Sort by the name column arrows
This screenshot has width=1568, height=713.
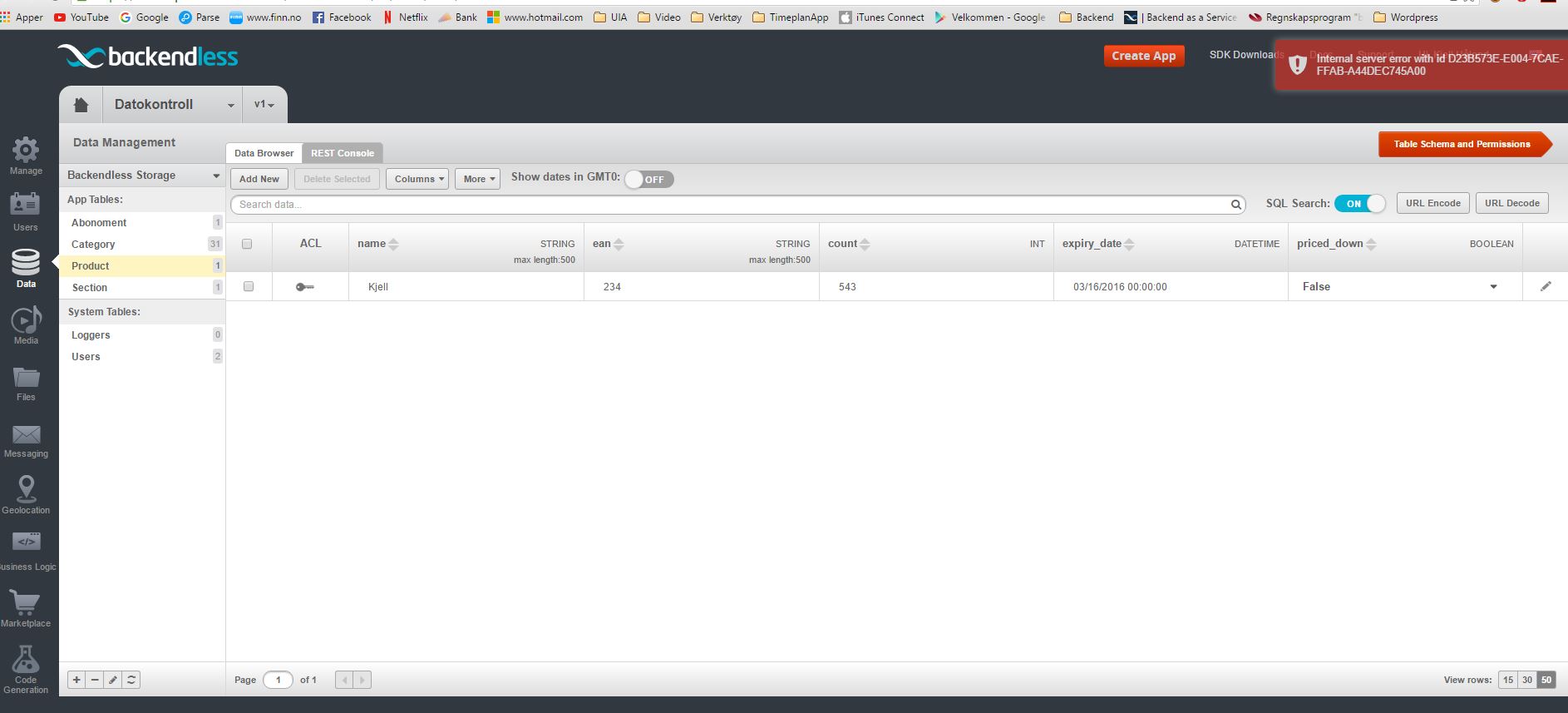(x=394, y=244)
